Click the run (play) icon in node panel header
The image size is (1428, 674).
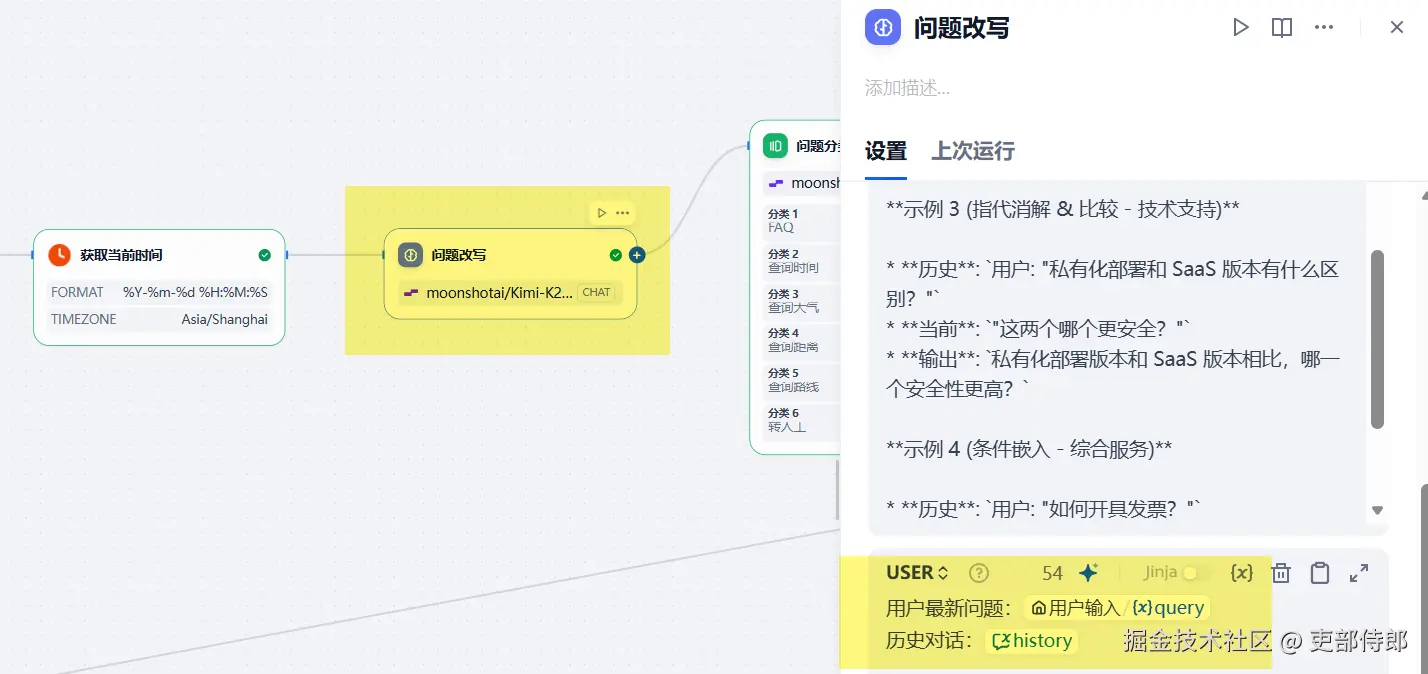1241,27
